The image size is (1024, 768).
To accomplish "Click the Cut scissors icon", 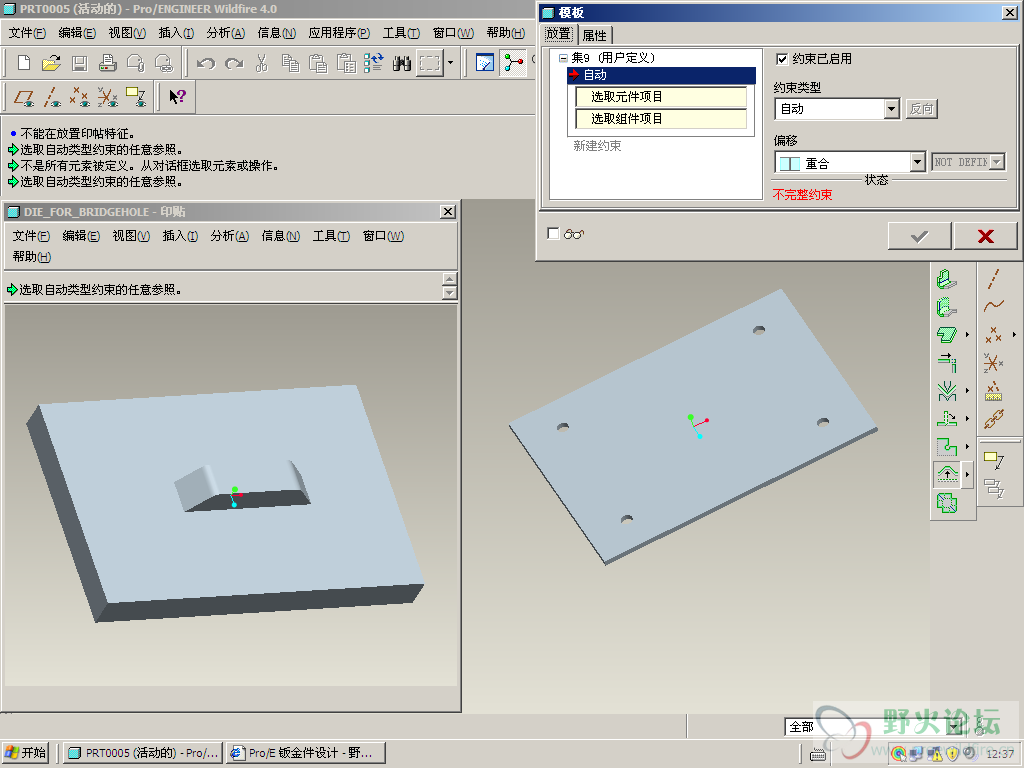I will coord(262,63).
